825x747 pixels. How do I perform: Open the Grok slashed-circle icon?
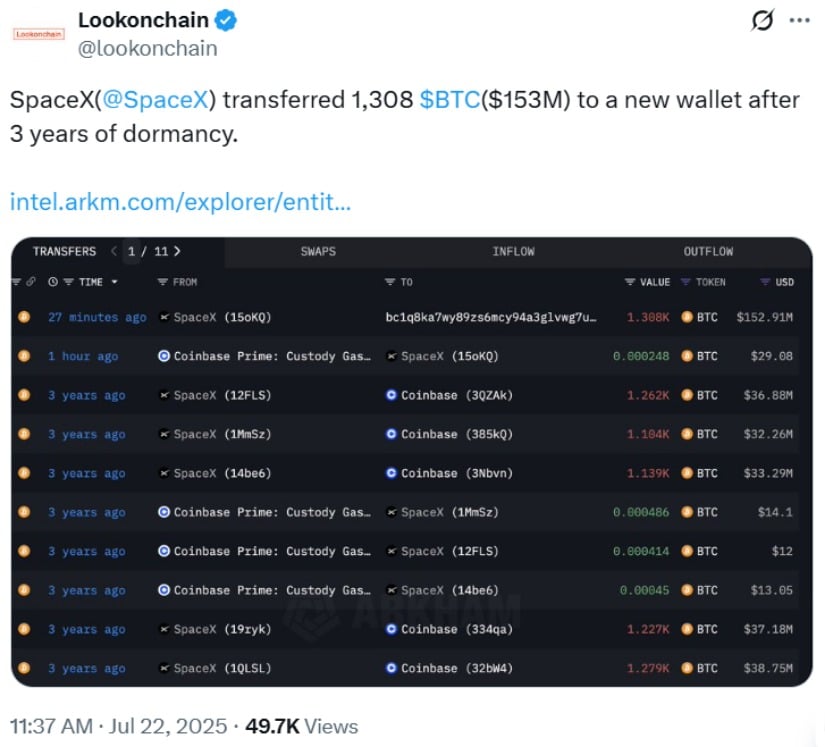(762, 21)
